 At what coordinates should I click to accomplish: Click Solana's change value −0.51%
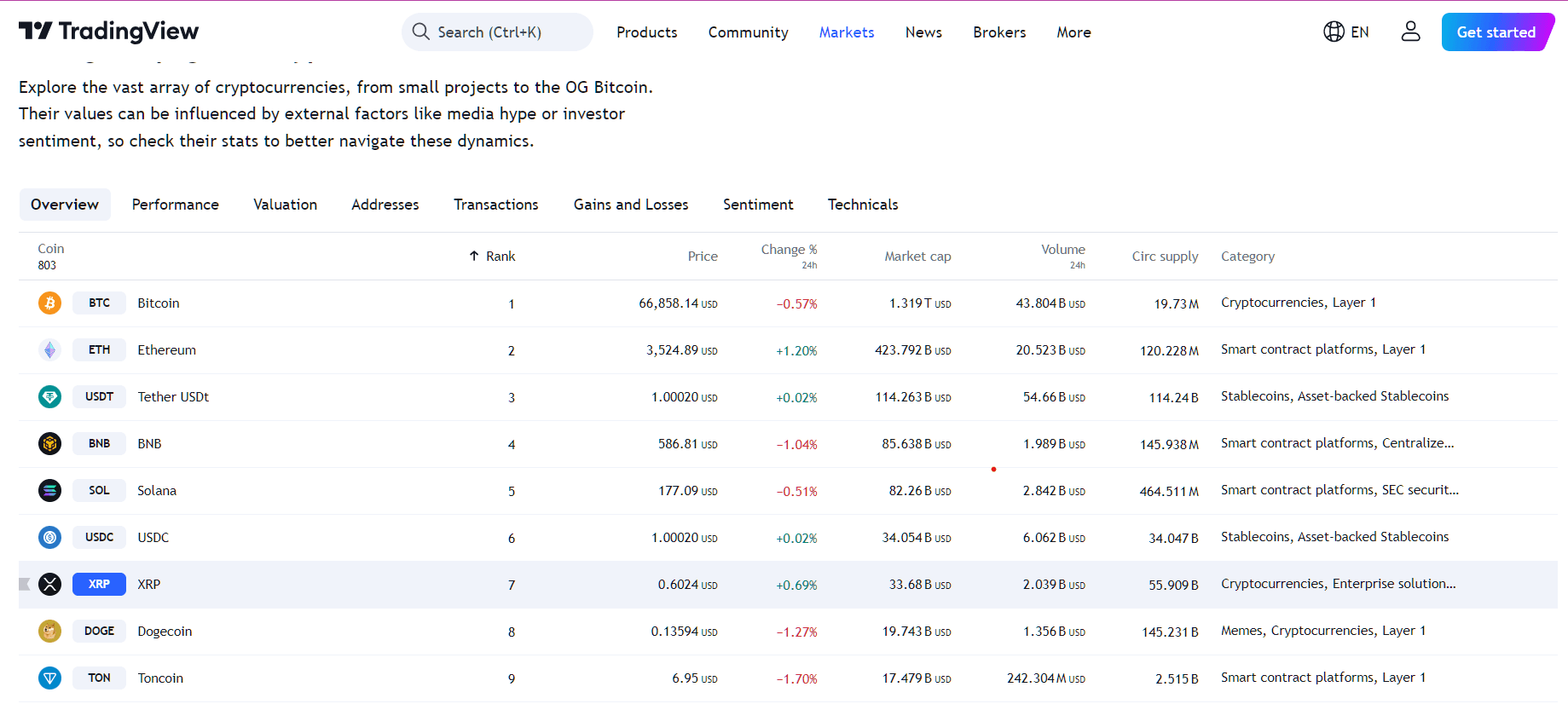tap(796, 492)
